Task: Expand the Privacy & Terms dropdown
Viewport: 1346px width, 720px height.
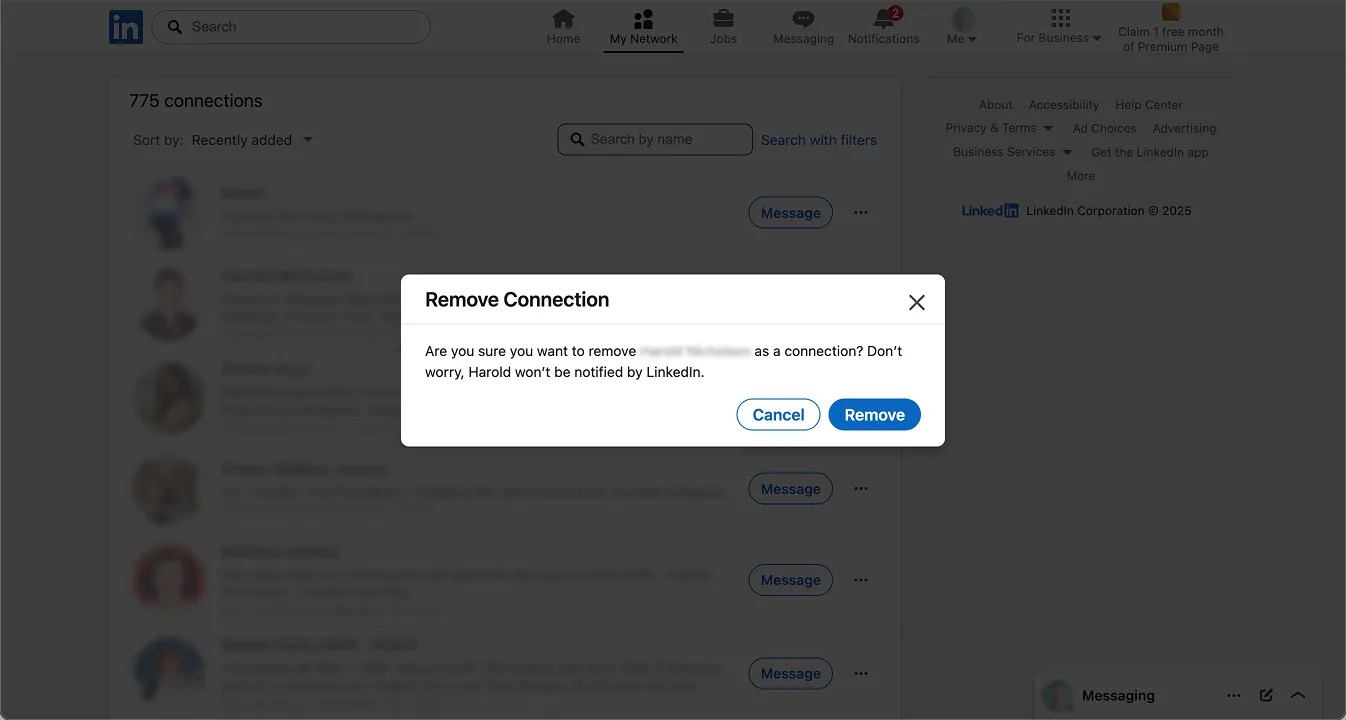Action: pos(999,128)
